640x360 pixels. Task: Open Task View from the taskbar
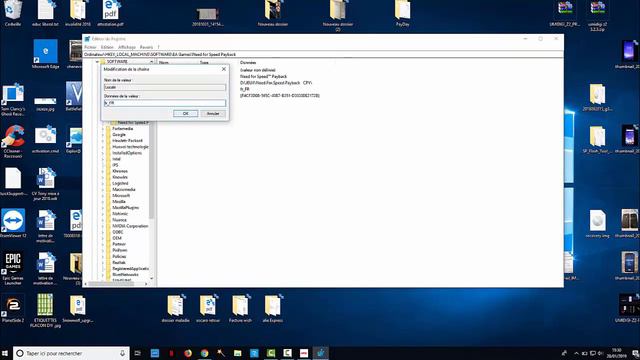click(138, 353)
